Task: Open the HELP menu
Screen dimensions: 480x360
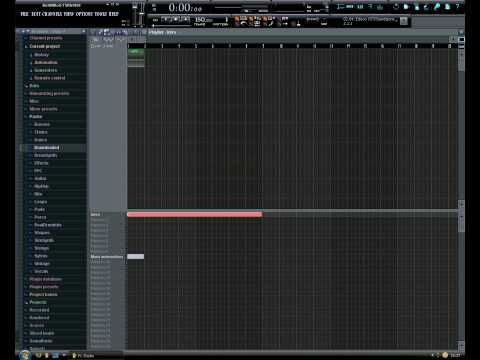Action: click(x=114, y=14)
